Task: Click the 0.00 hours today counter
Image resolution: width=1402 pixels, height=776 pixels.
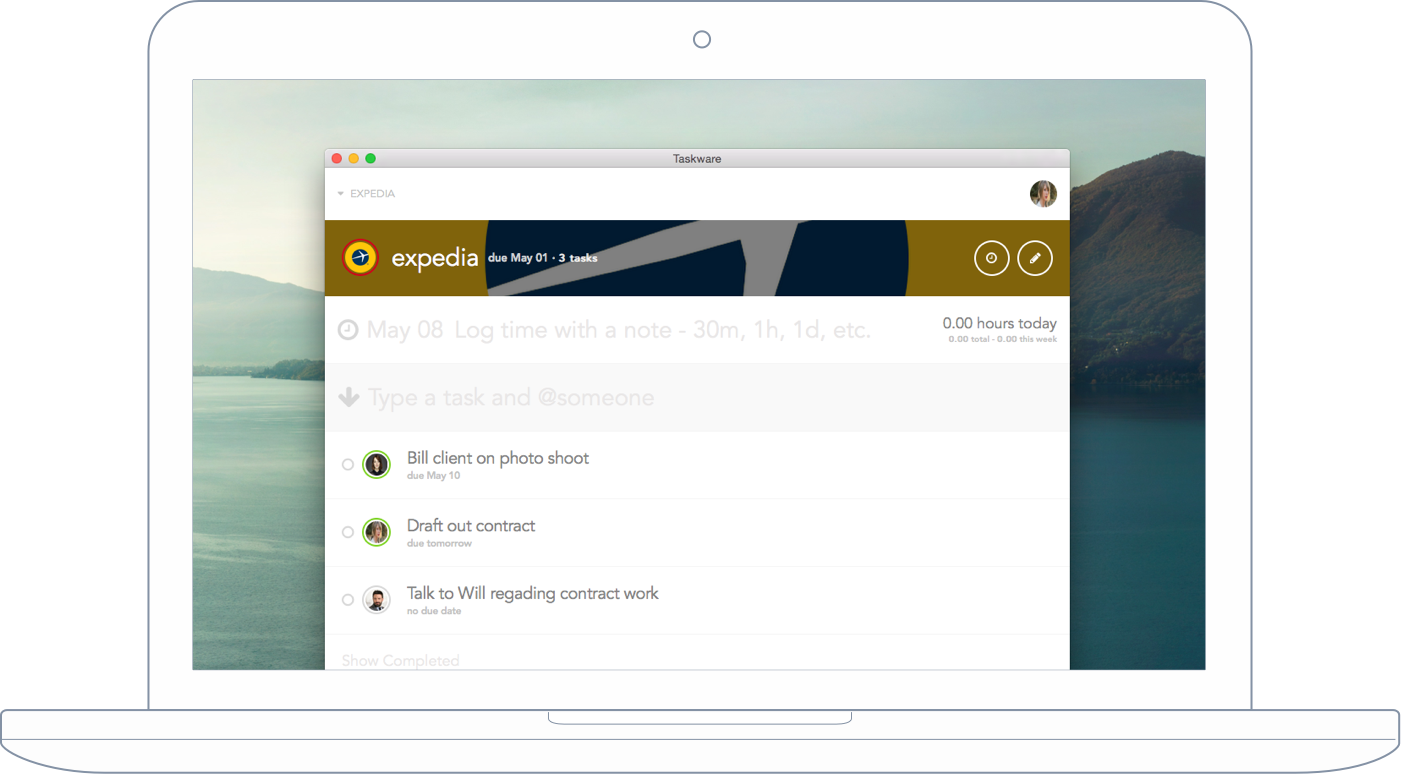Action: tap(1000, 323)
